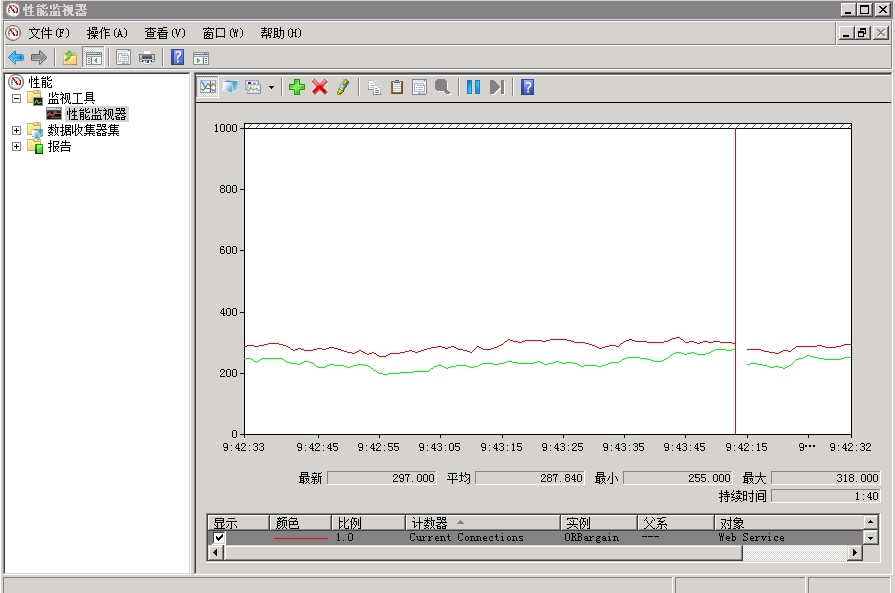Delete selected counter with red X
Screen dimensions: 895x593
coord(320,87)
